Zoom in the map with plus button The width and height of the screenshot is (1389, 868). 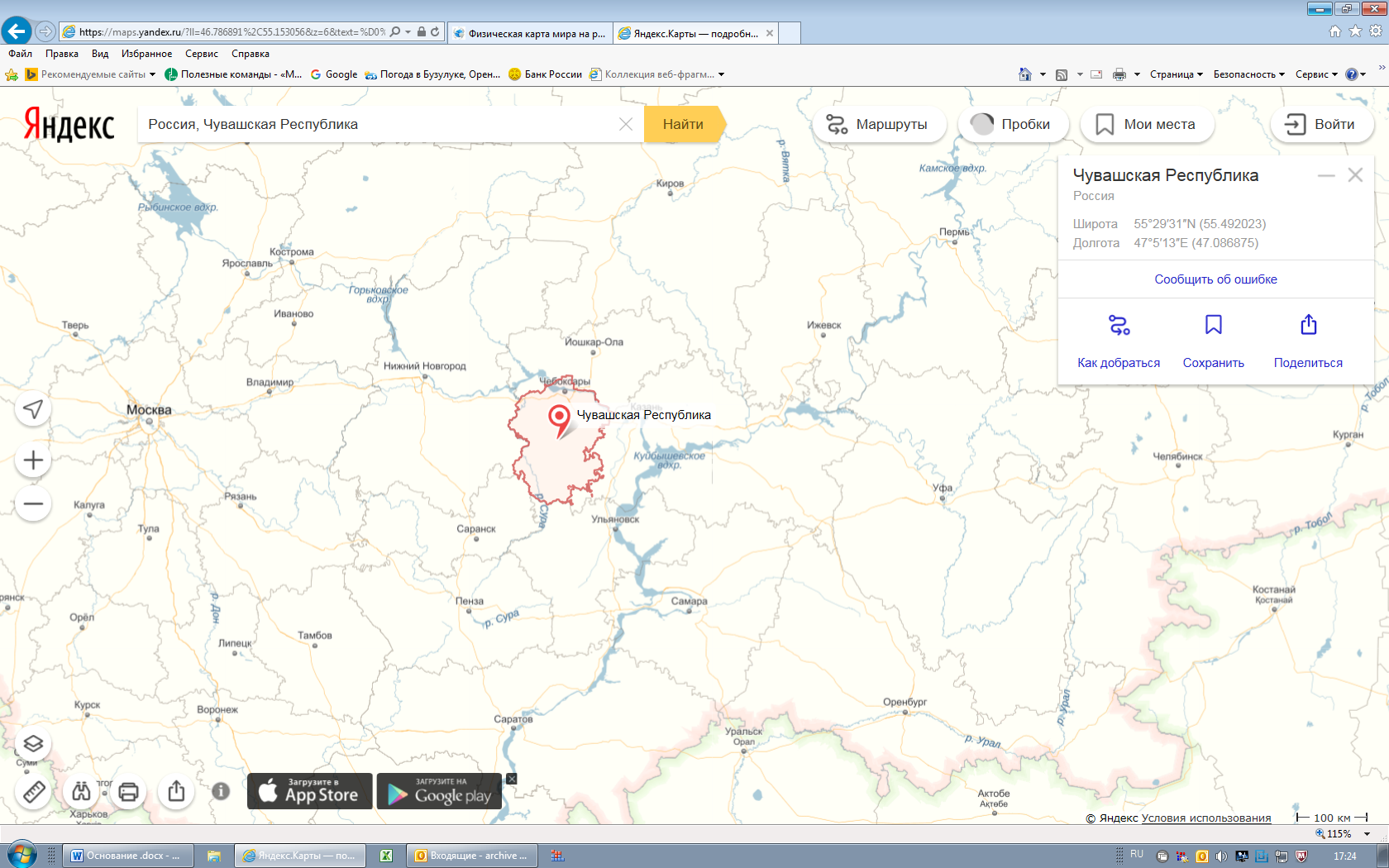click(x=33, y=460)
